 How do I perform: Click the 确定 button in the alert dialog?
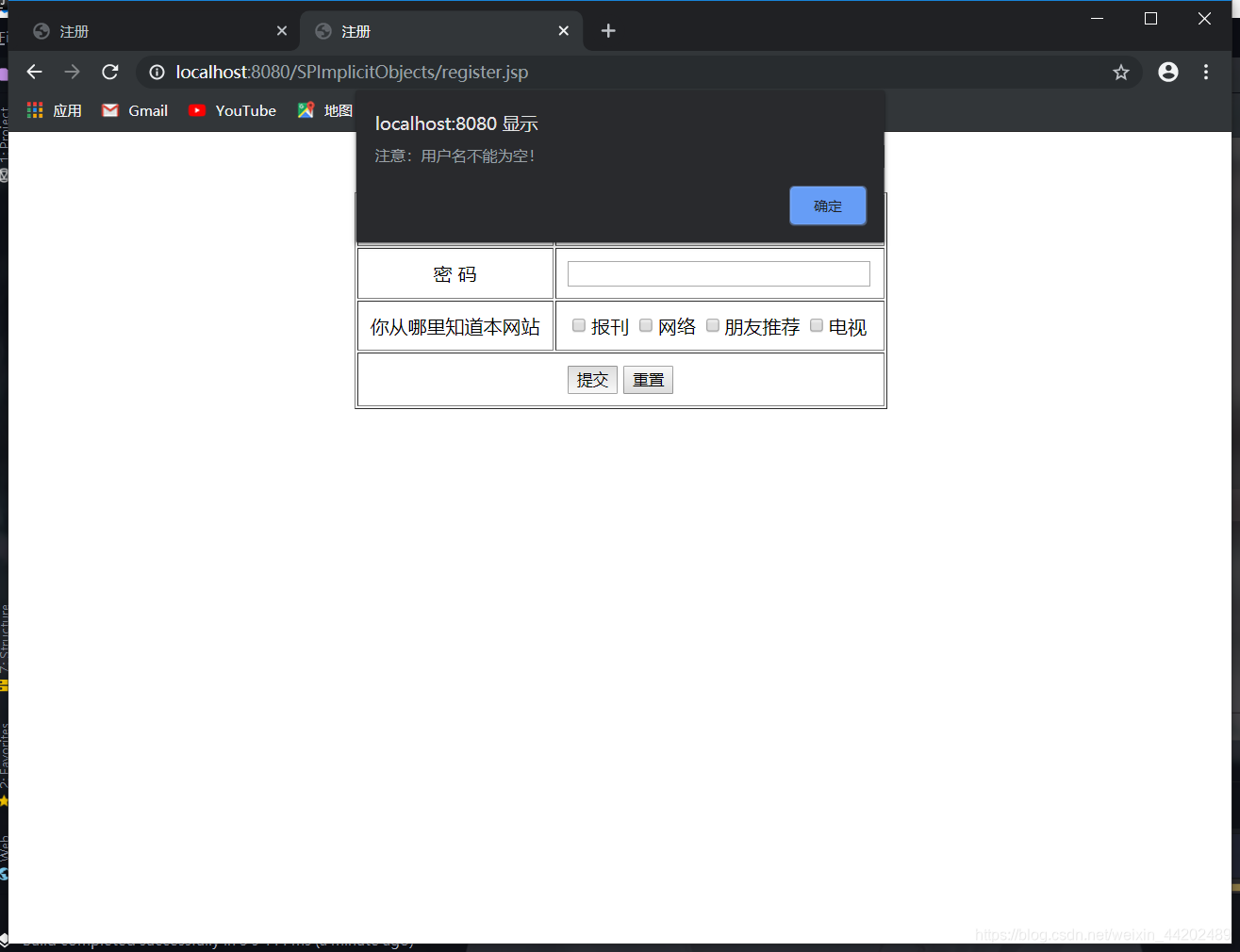click(x=828, y=205)
